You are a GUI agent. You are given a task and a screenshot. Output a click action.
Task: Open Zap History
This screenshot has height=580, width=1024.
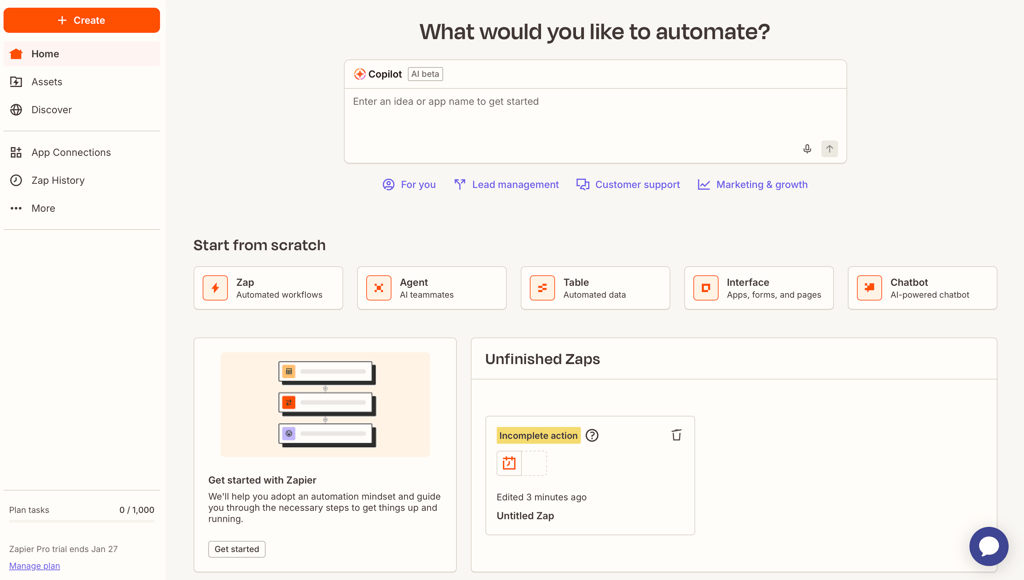[x=82, y=180]
